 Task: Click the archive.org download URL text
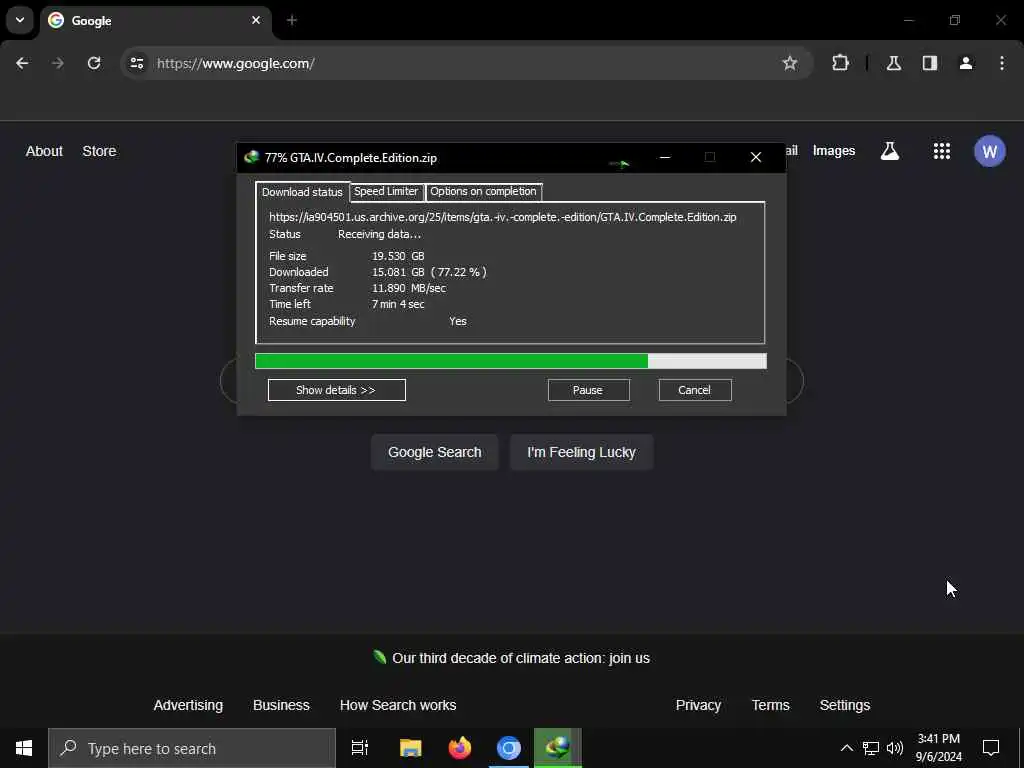[x=503, y=217]
